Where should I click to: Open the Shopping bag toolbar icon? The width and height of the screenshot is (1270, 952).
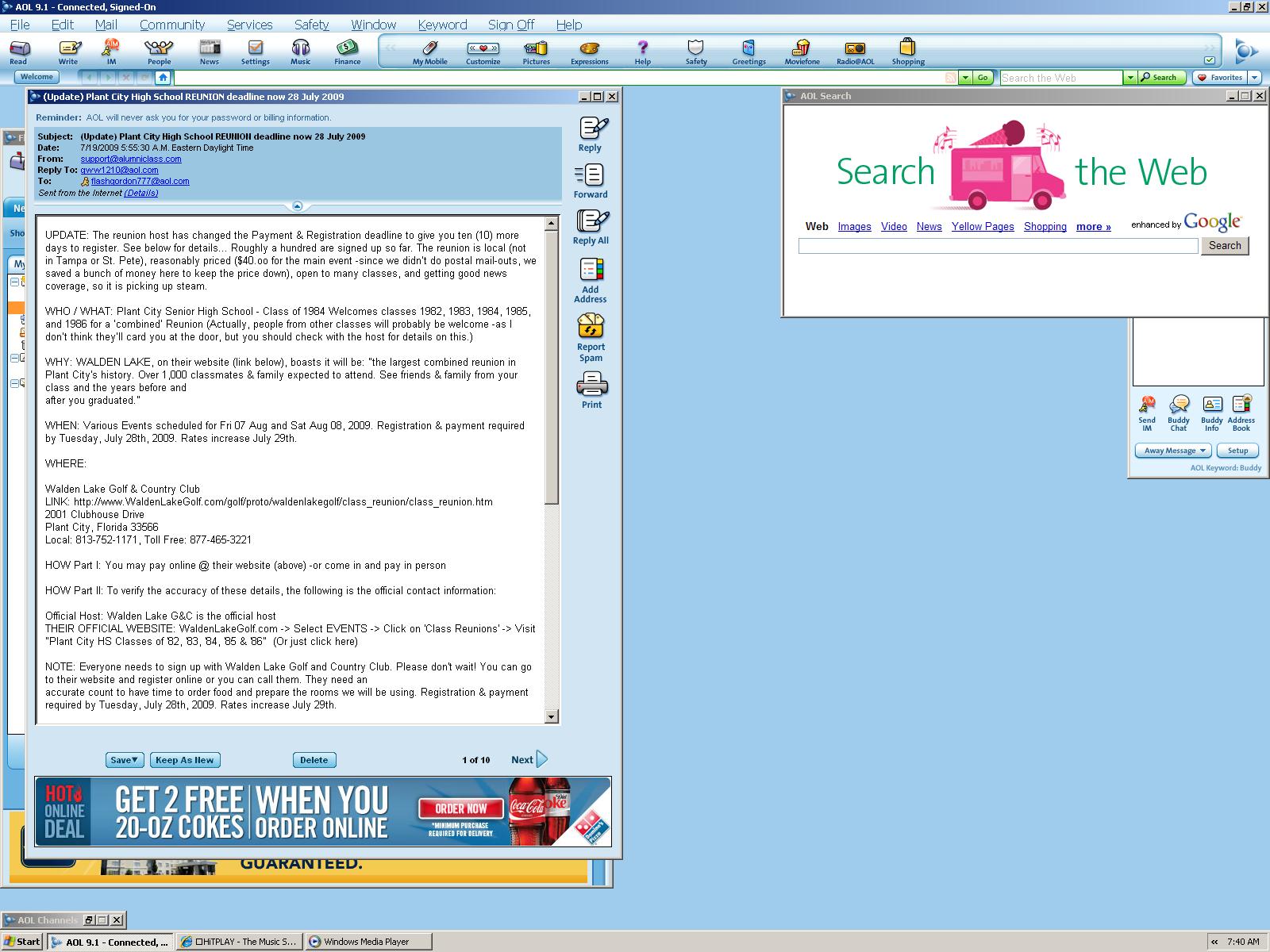908,52
